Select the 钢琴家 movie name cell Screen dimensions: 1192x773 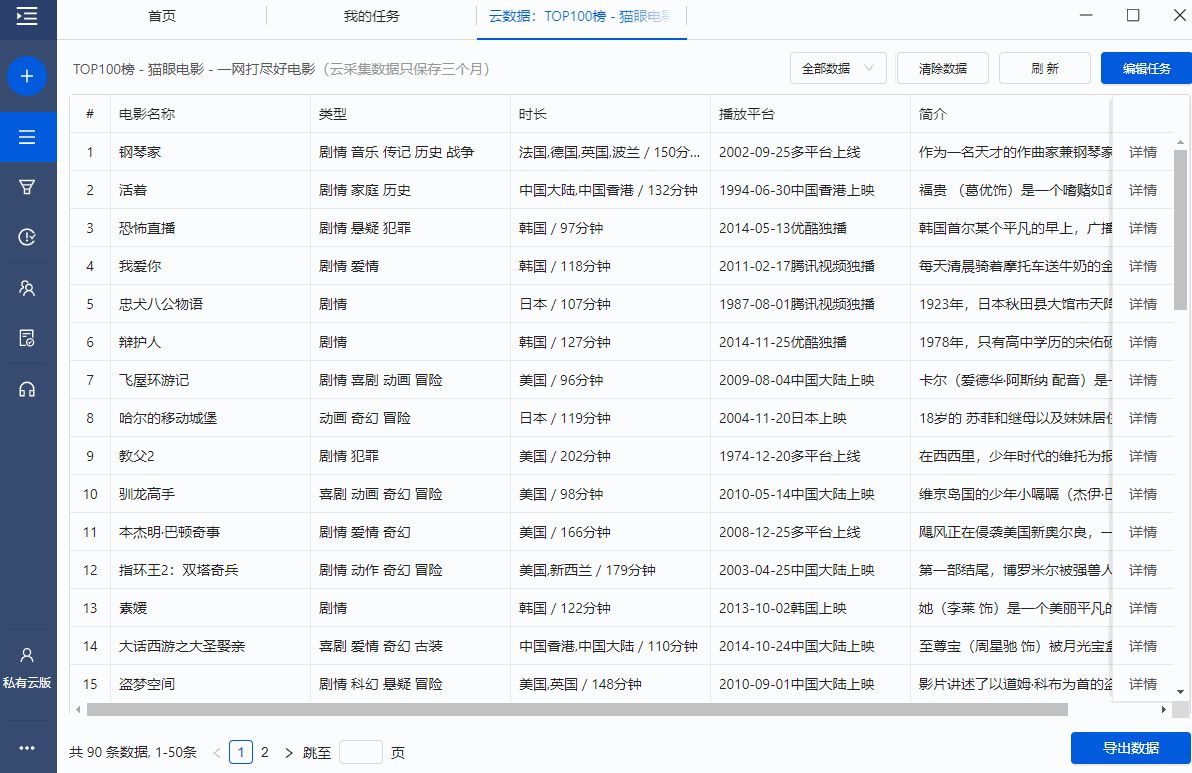[211, 152]
